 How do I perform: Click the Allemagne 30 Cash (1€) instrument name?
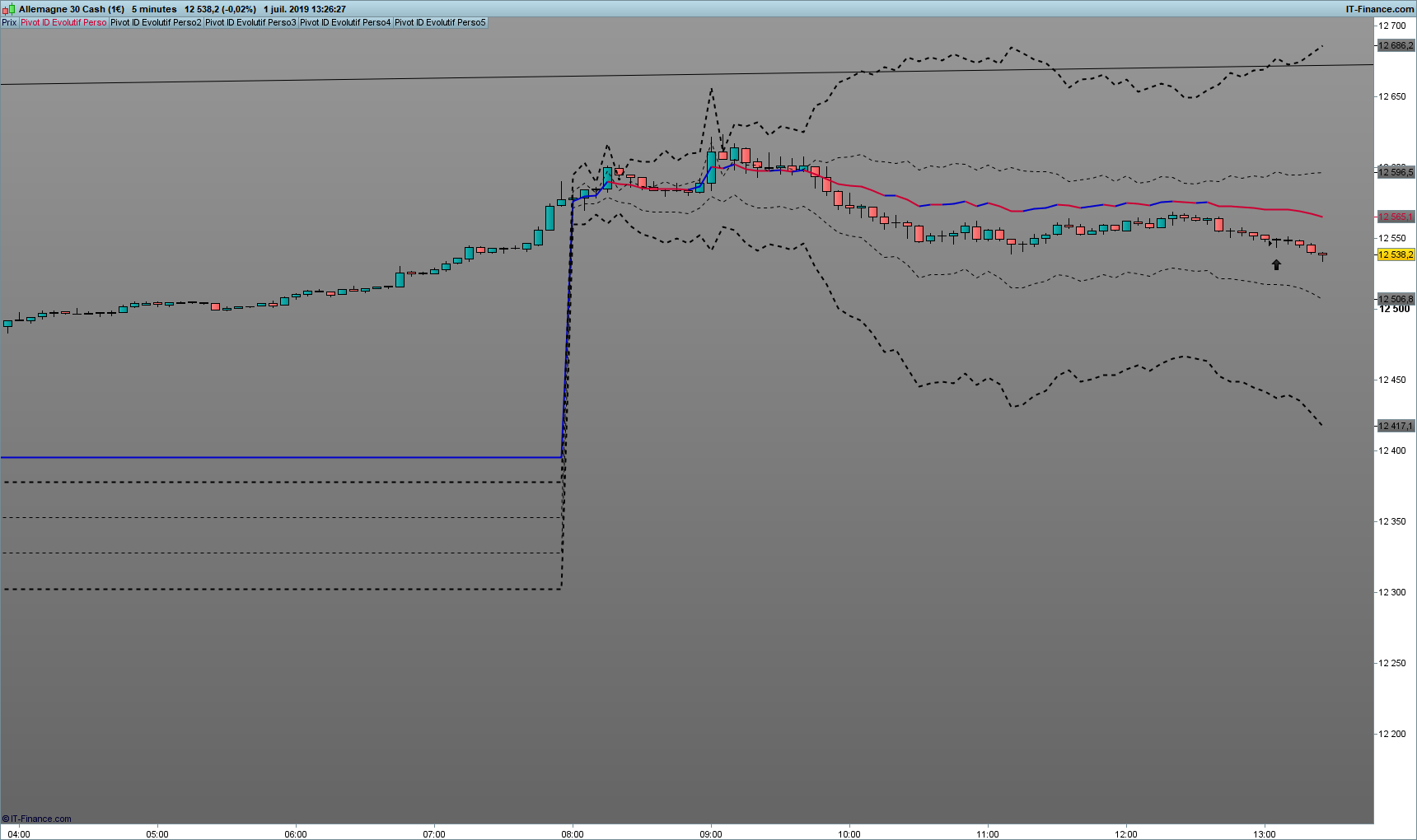(72, 9)
